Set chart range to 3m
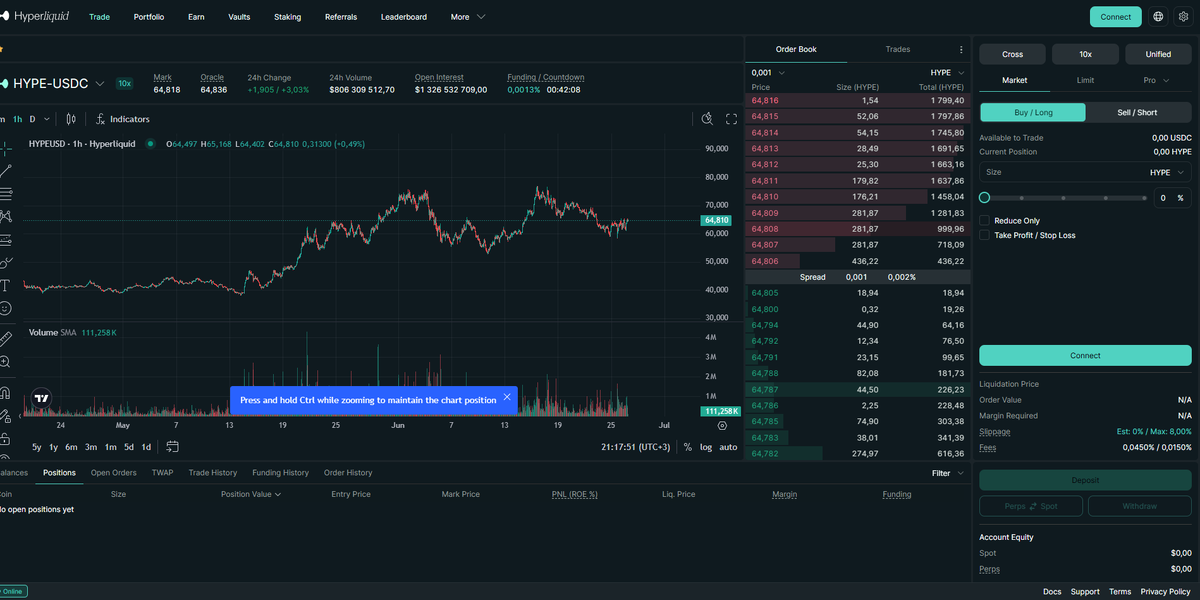The width and height of the screenshot is (1200, 600). pyautogui.click(x=91, y=447)
